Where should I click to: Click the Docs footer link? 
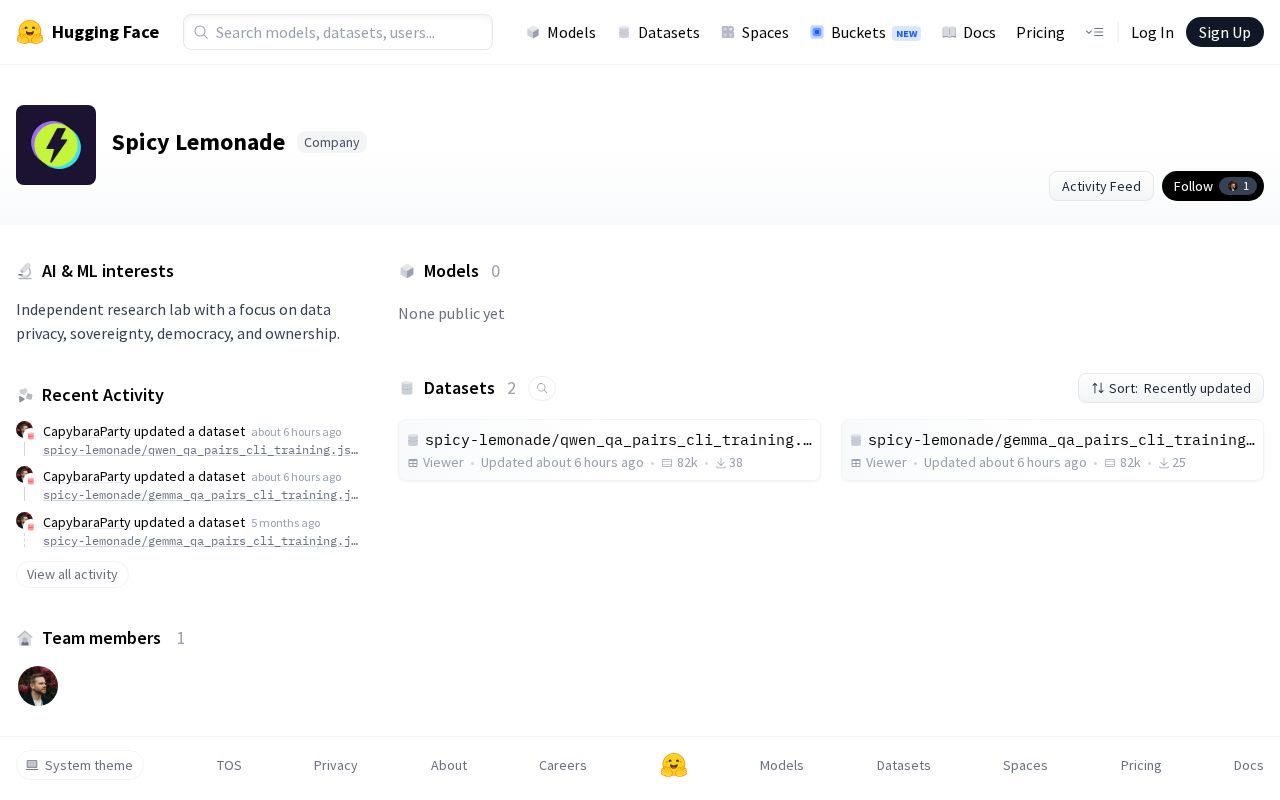[x=1249, y=765]
